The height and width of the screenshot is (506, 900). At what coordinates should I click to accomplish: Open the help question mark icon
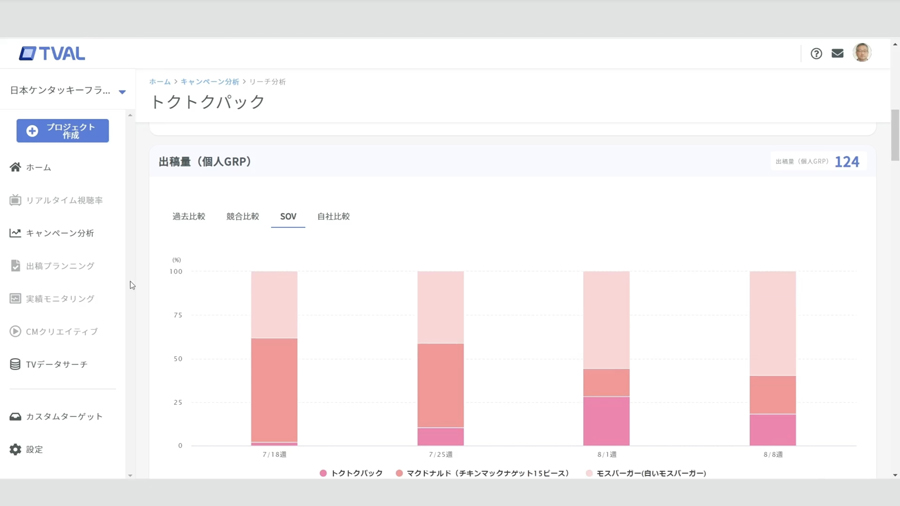point(816,53)
